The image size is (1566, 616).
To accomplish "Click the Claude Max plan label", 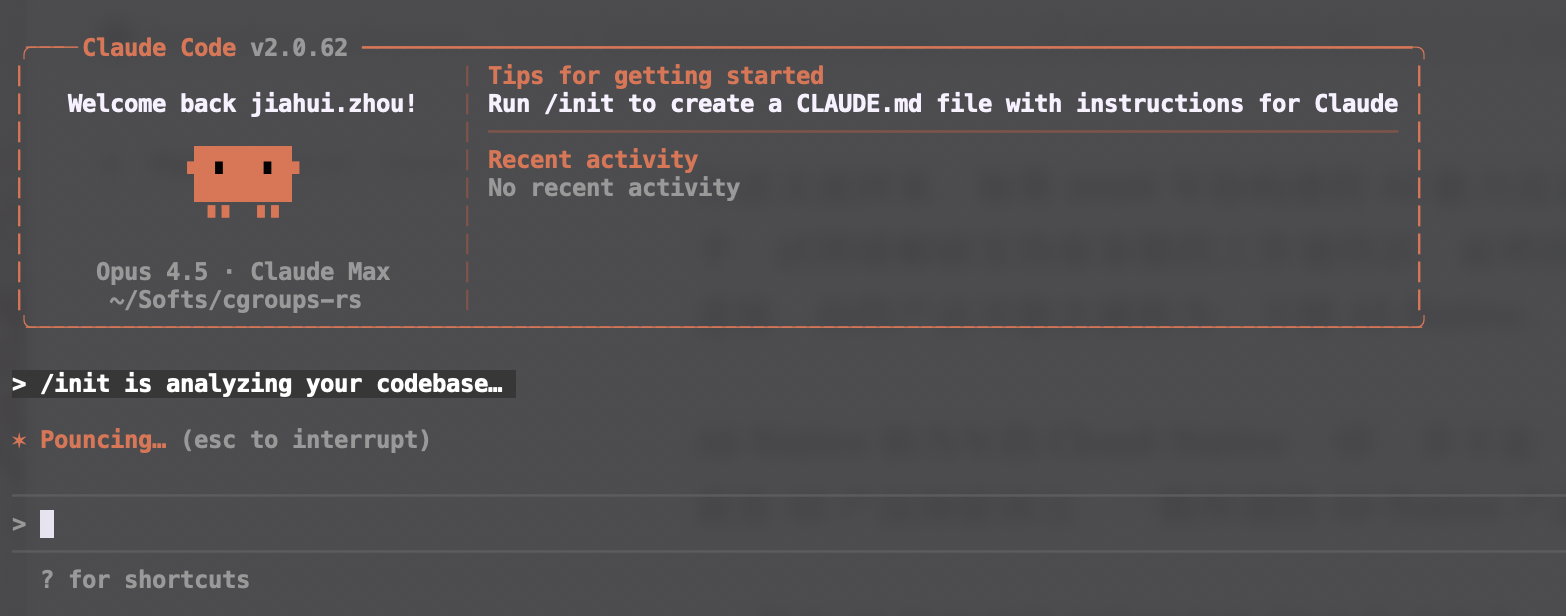I will pos(320,272).
